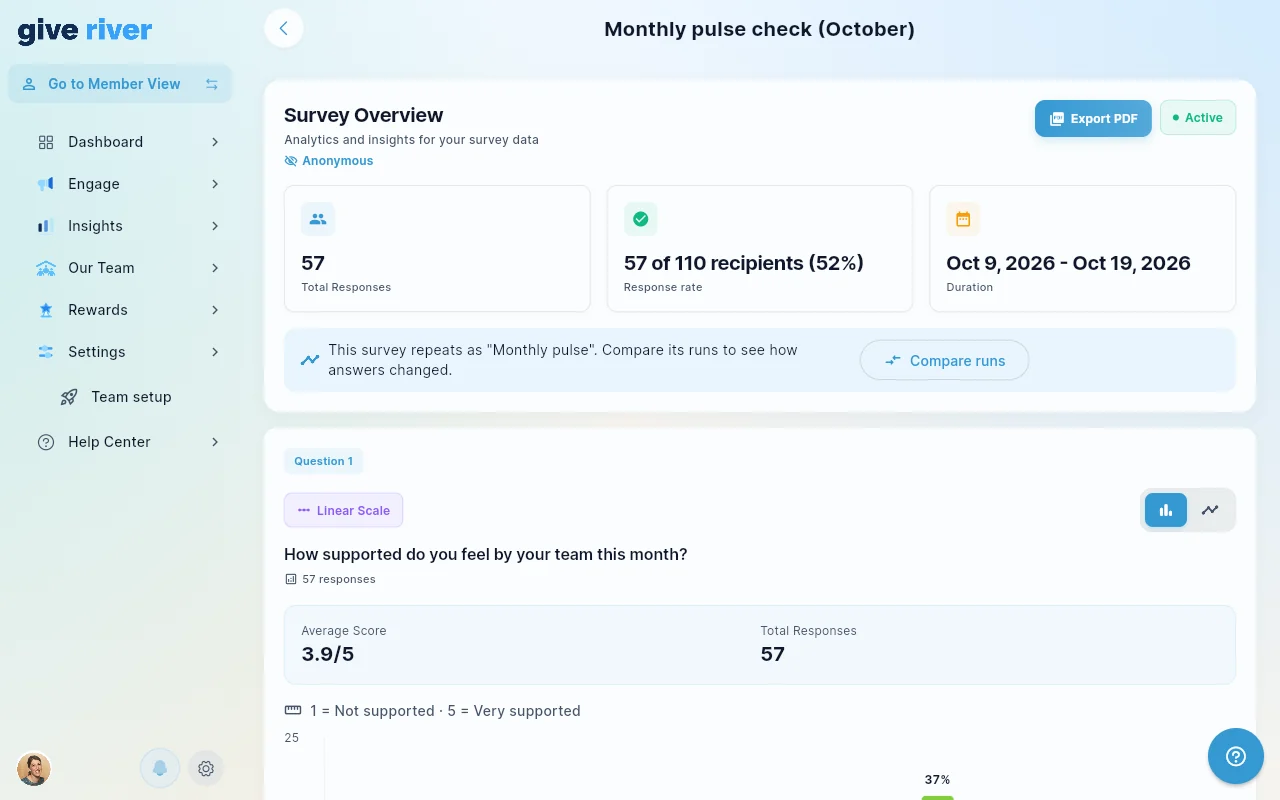Click the Engage megaphone icon
Image resolution: width=1280 pixels, height=800 pixels.
click(46, 184)
